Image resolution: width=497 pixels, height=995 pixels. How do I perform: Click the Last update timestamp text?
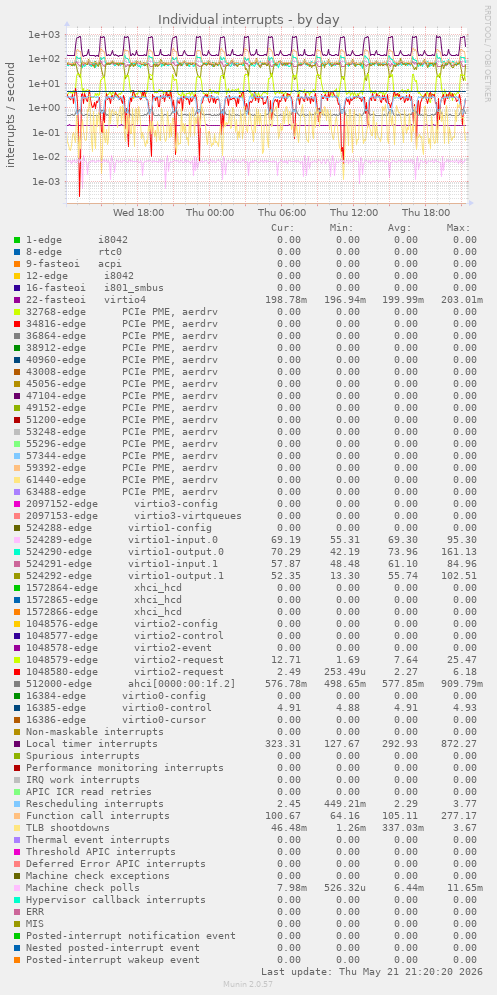click(x=371, y=972)
